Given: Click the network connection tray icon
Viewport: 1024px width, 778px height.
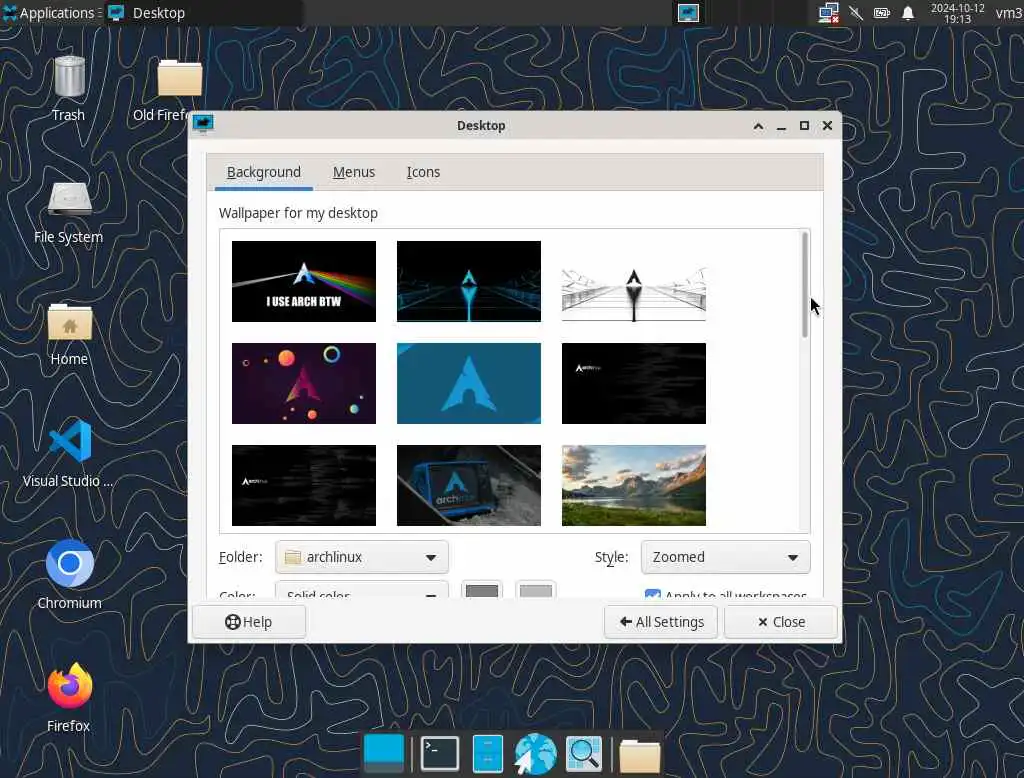Looking at the screenshot, I should pyautogui.click(x=828, y=13).
